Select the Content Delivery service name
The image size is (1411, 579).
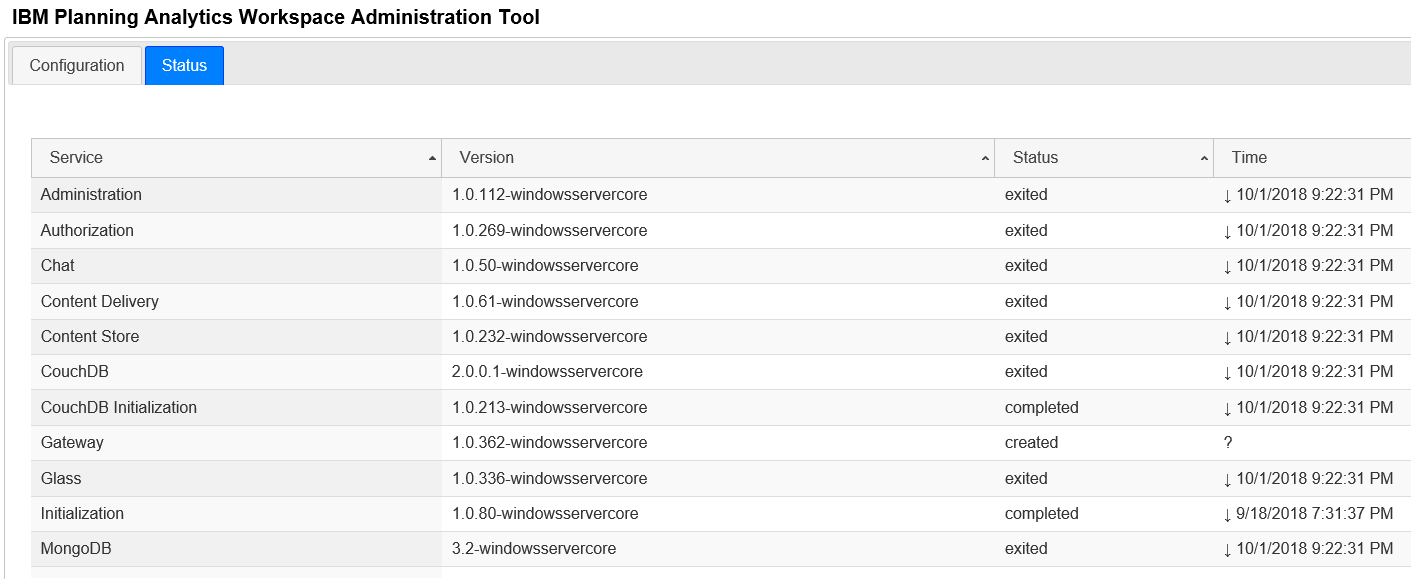100,302
